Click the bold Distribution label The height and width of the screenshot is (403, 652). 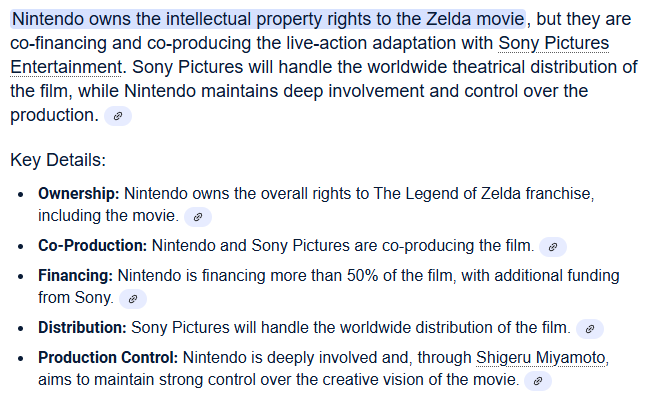(83, 327)
